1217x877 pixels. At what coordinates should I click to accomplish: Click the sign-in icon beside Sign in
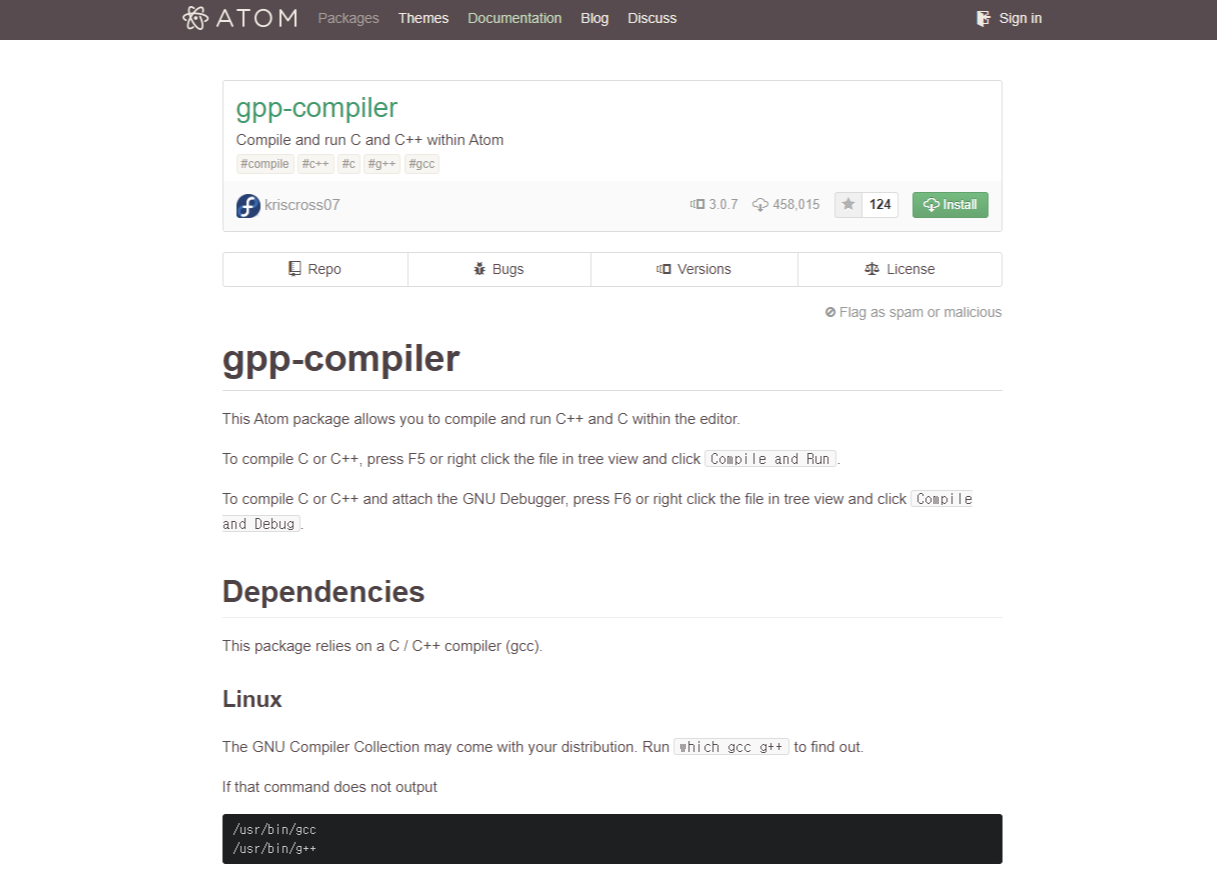(984, 18)
